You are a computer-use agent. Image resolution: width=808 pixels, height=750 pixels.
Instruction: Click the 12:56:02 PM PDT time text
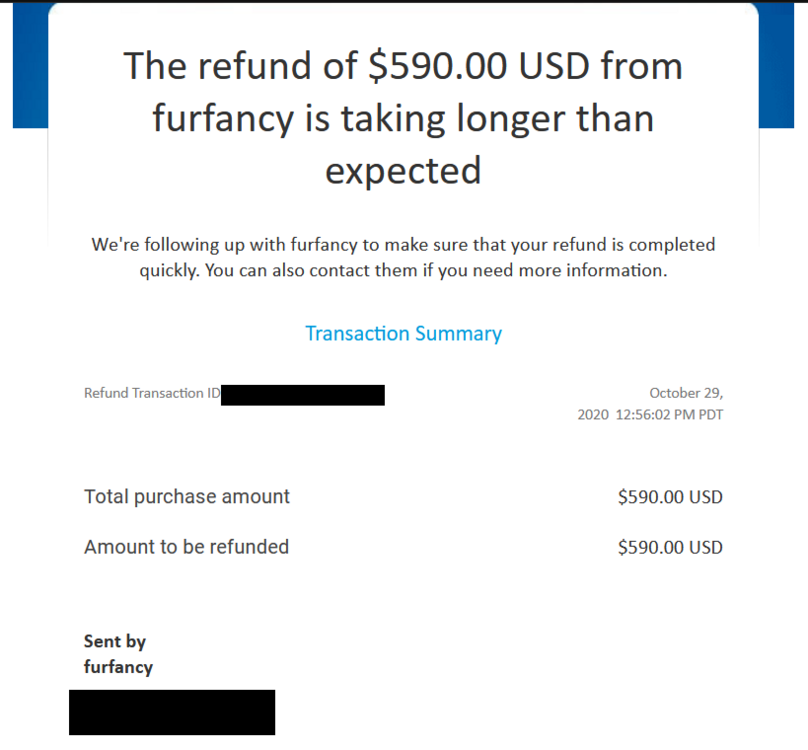pyautogui.click(x=669, y=415)
